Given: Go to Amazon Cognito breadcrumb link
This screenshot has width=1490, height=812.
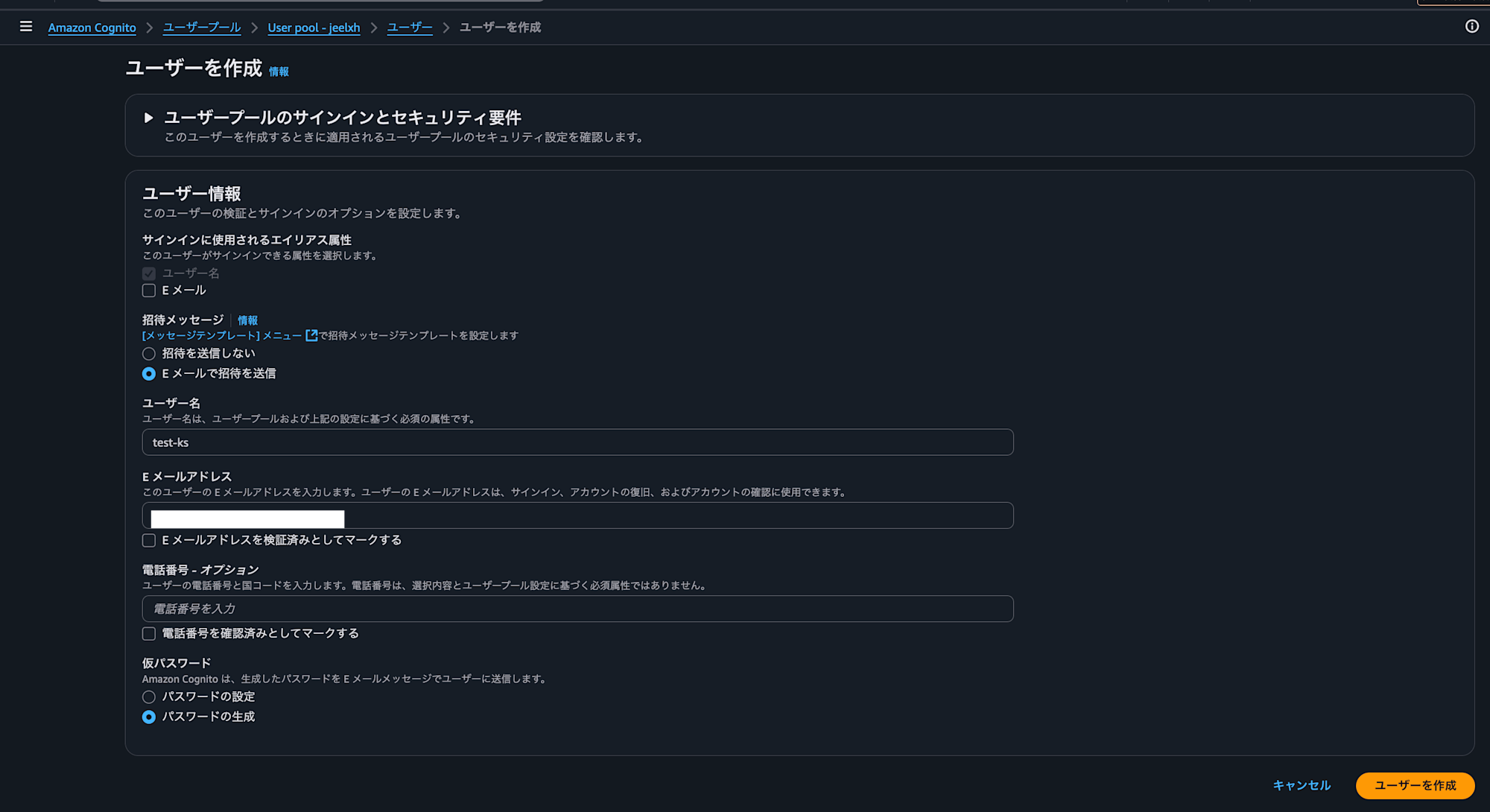Looking at the screenshot, I should pyautogui.click(x=92, y=28).
